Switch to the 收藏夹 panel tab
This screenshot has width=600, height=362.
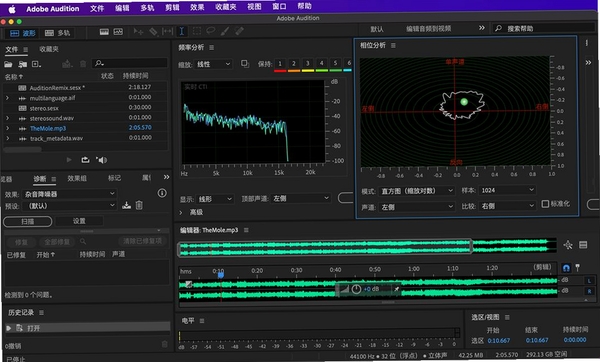pos(49,49)
